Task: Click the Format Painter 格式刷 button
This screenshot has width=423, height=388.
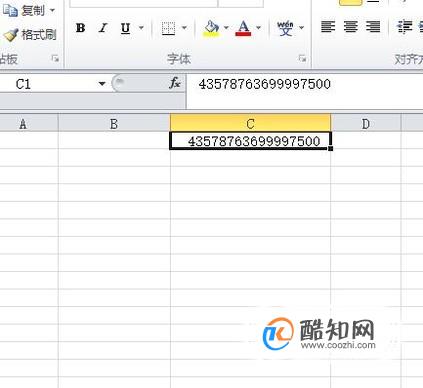Action: [x=30, y=35]
